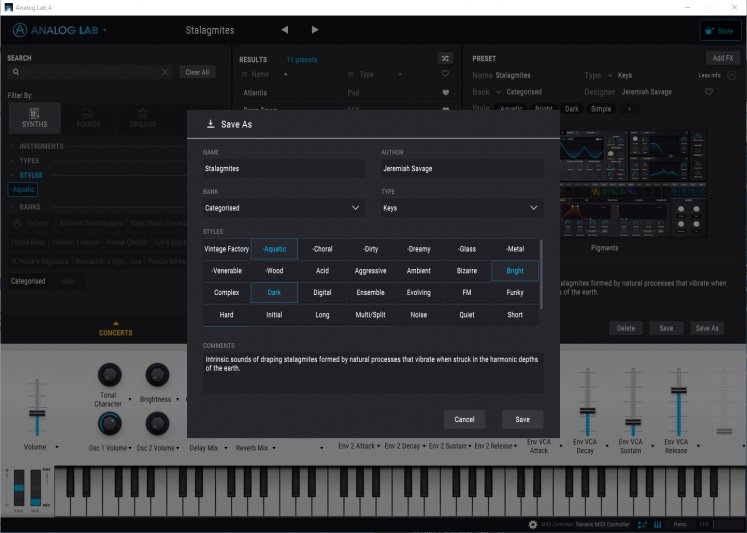
Task: Click Save in Save As dialog
Action: (522, 419)
